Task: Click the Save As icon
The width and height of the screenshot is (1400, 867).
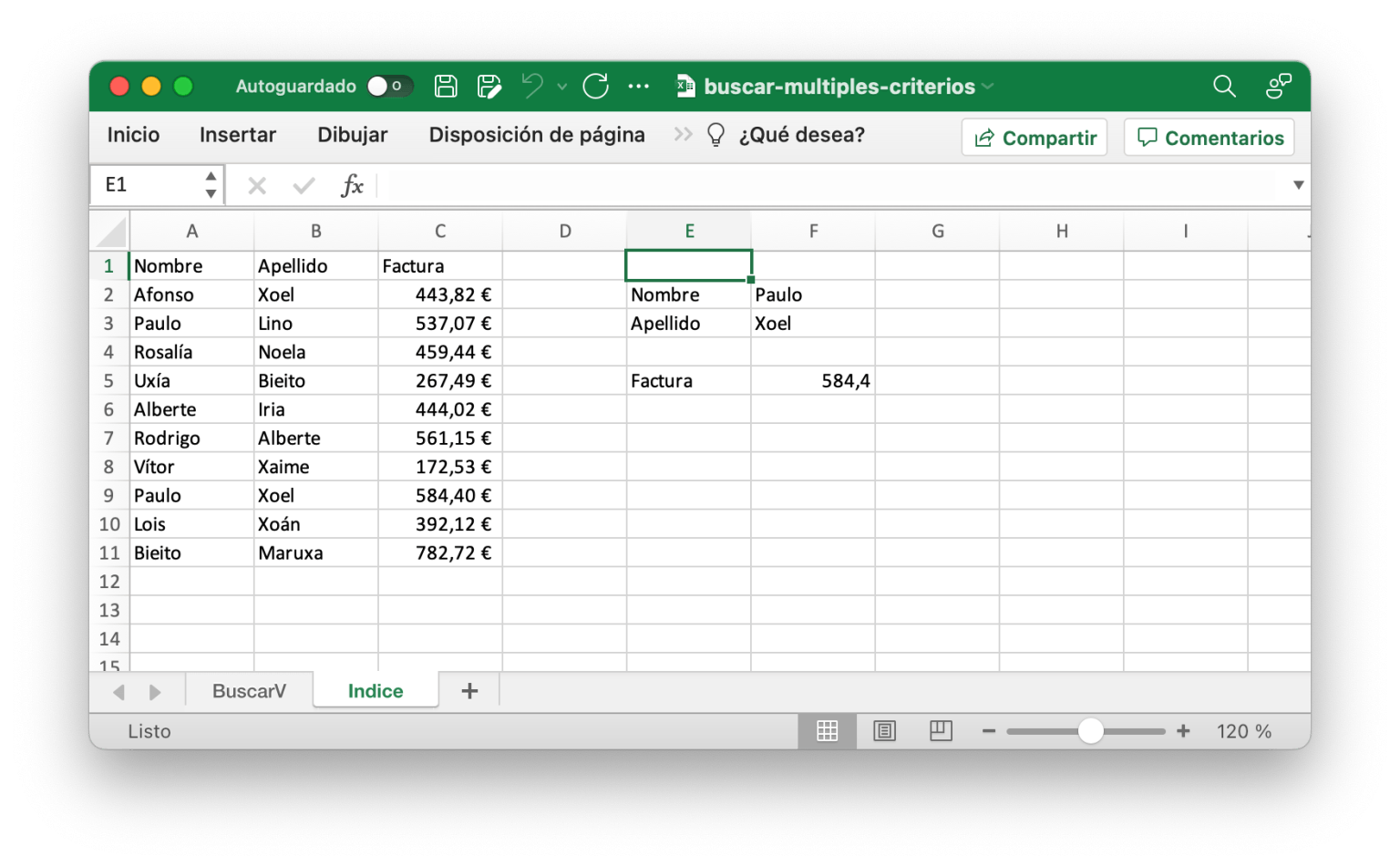Action: click(x=489, y=86)
